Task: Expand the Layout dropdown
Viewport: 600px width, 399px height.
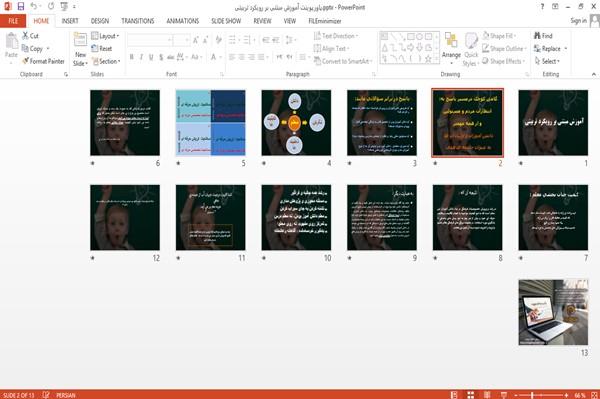Action: (x=105, y=36)
